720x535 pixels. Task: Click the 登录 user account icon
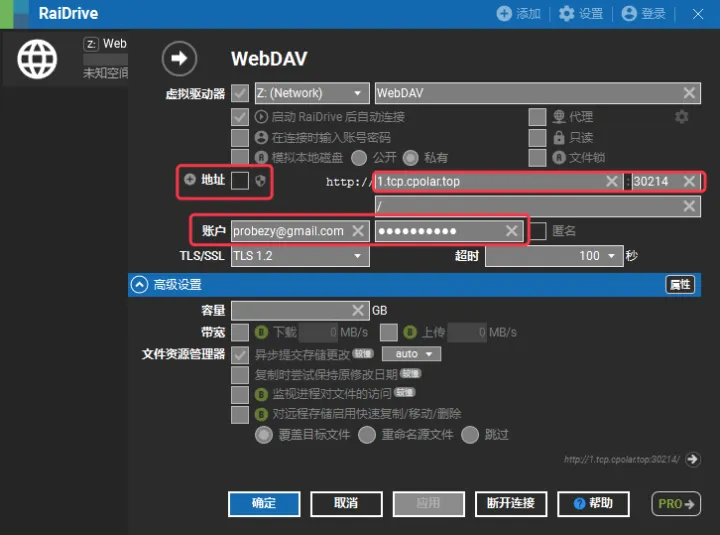tap(629, 14)
